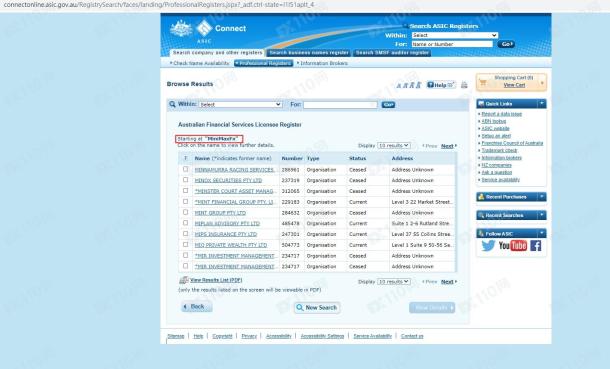Open View Results List (PDF) link
Viewport: 610px width, 369px height.
(216, 280)
